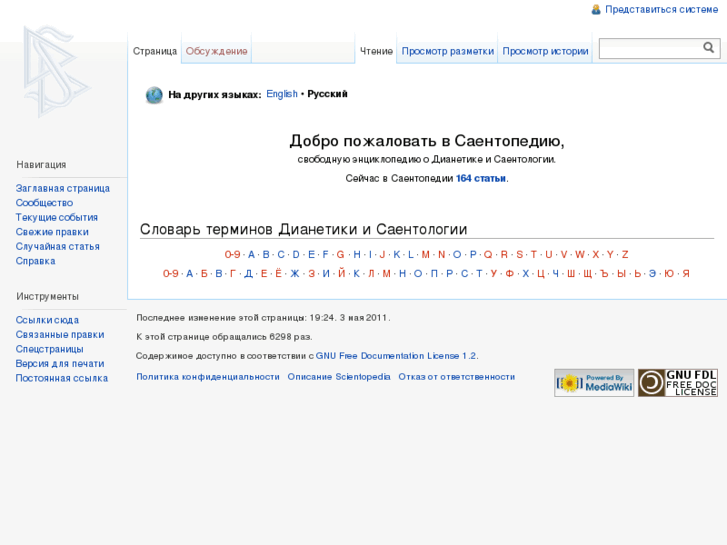Open Latin glossary letter W
This screenshot has height=545, width=727.
pos(580,255)
